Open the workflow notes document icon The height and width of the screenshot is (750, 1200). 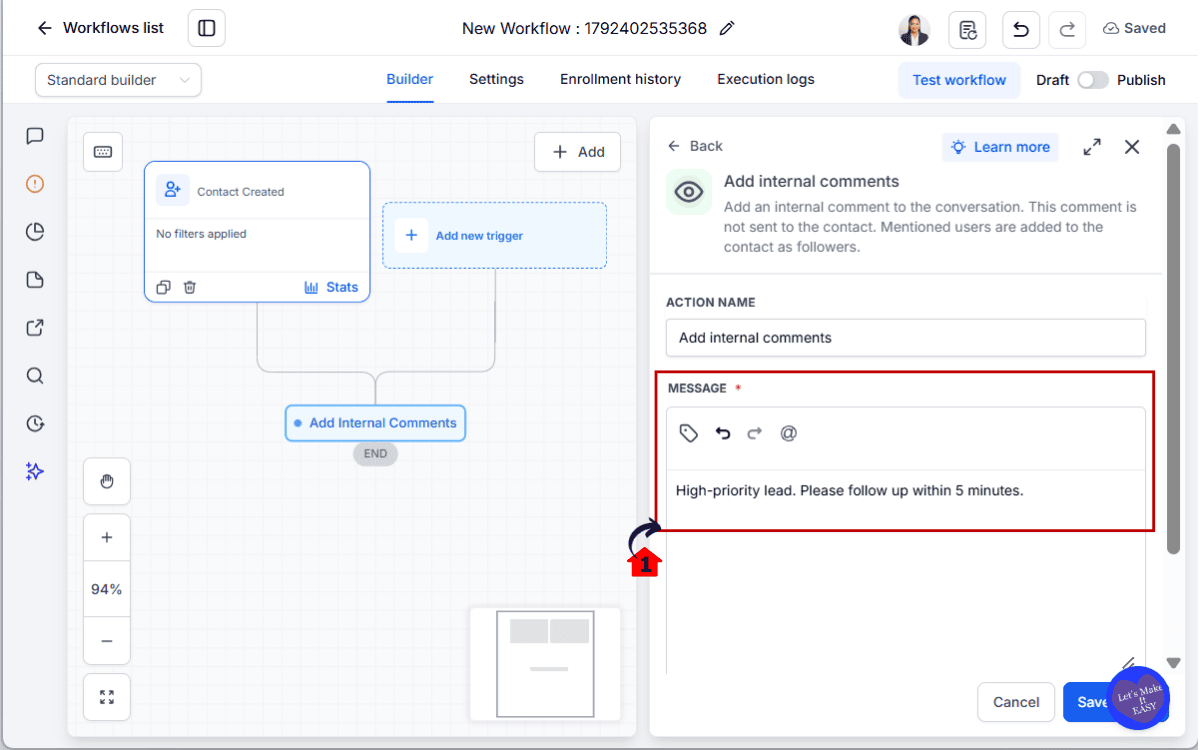pyautogui.click(x=968, y=29)
